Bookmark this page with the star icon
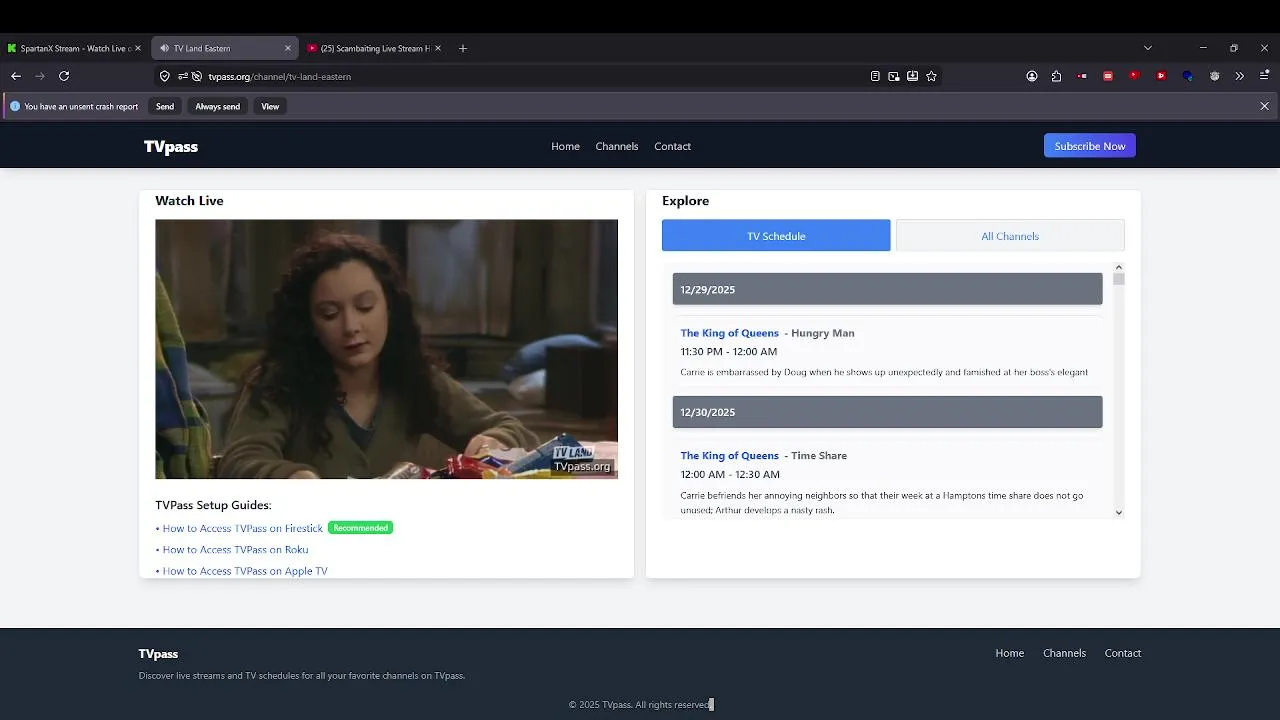Viewport: 1280px width, 720px height. [x=932, y=76]
